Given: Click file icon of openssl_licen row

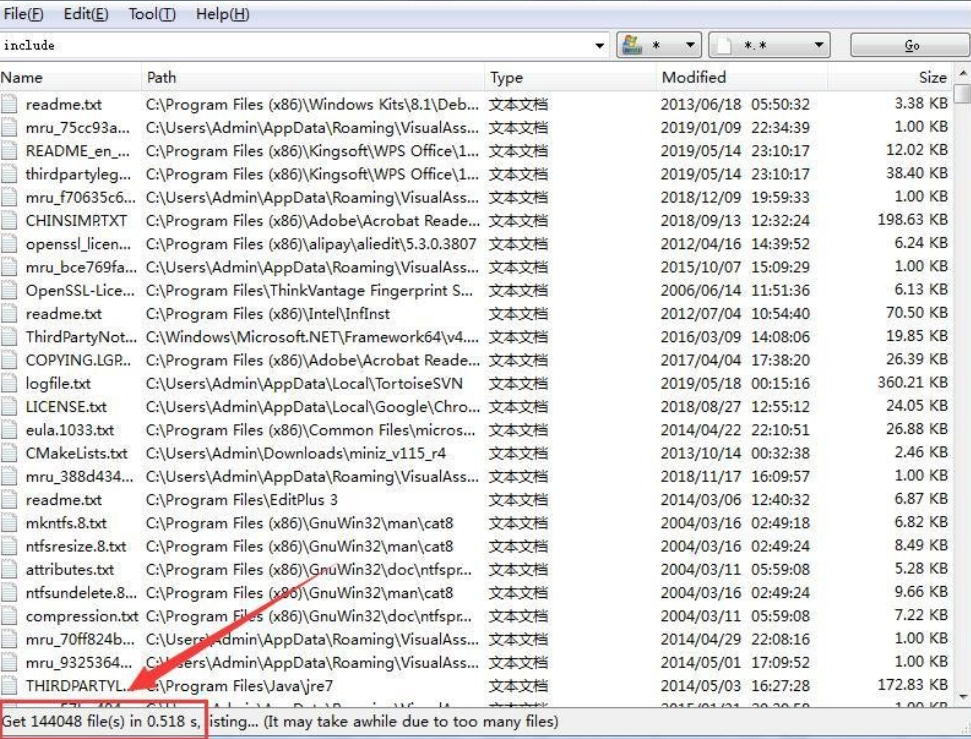Looking at the screenshot, I should pyautogui.click(x=9, y=243).
